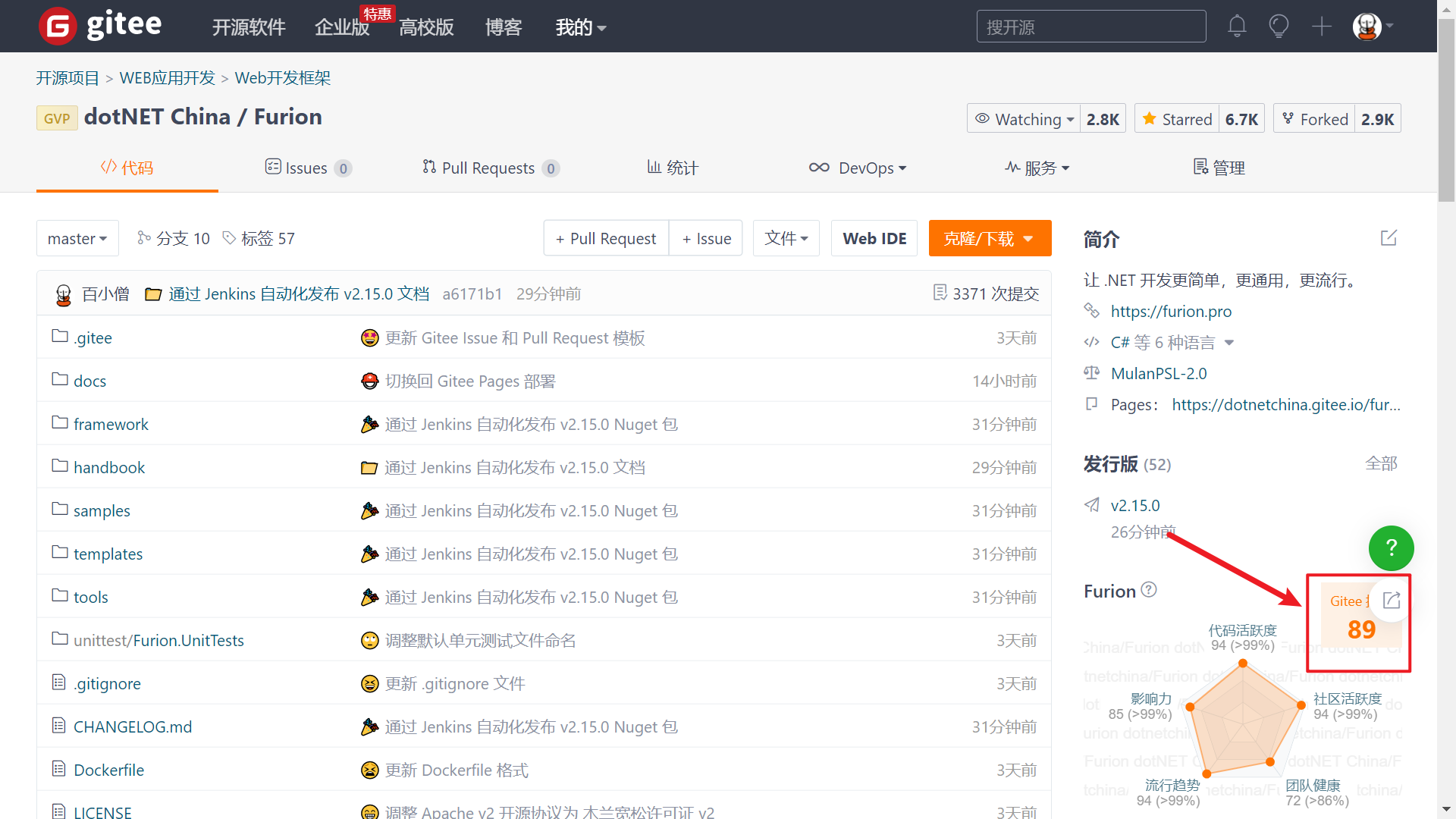Screen dimensions: 1456x819
Task: Click the MulanPSL license scale icon
Action: click(x=1092, y=372)
